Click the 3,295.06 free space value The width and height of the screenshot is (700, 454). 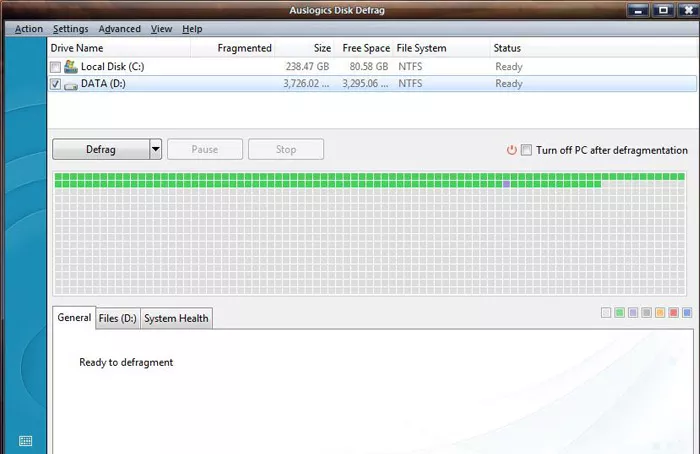[365, 83]
